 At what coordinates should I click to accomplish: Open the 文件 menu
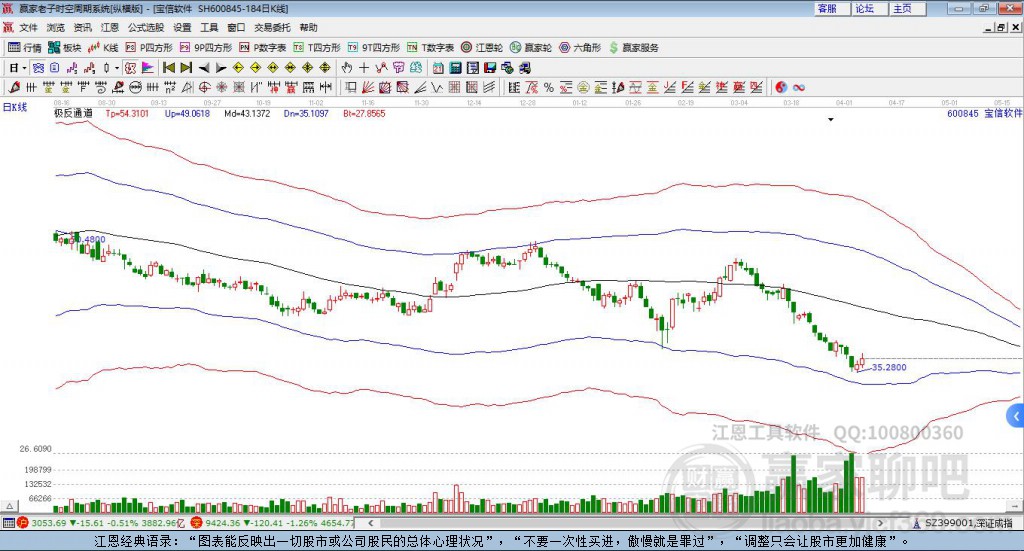pos(29,27)
